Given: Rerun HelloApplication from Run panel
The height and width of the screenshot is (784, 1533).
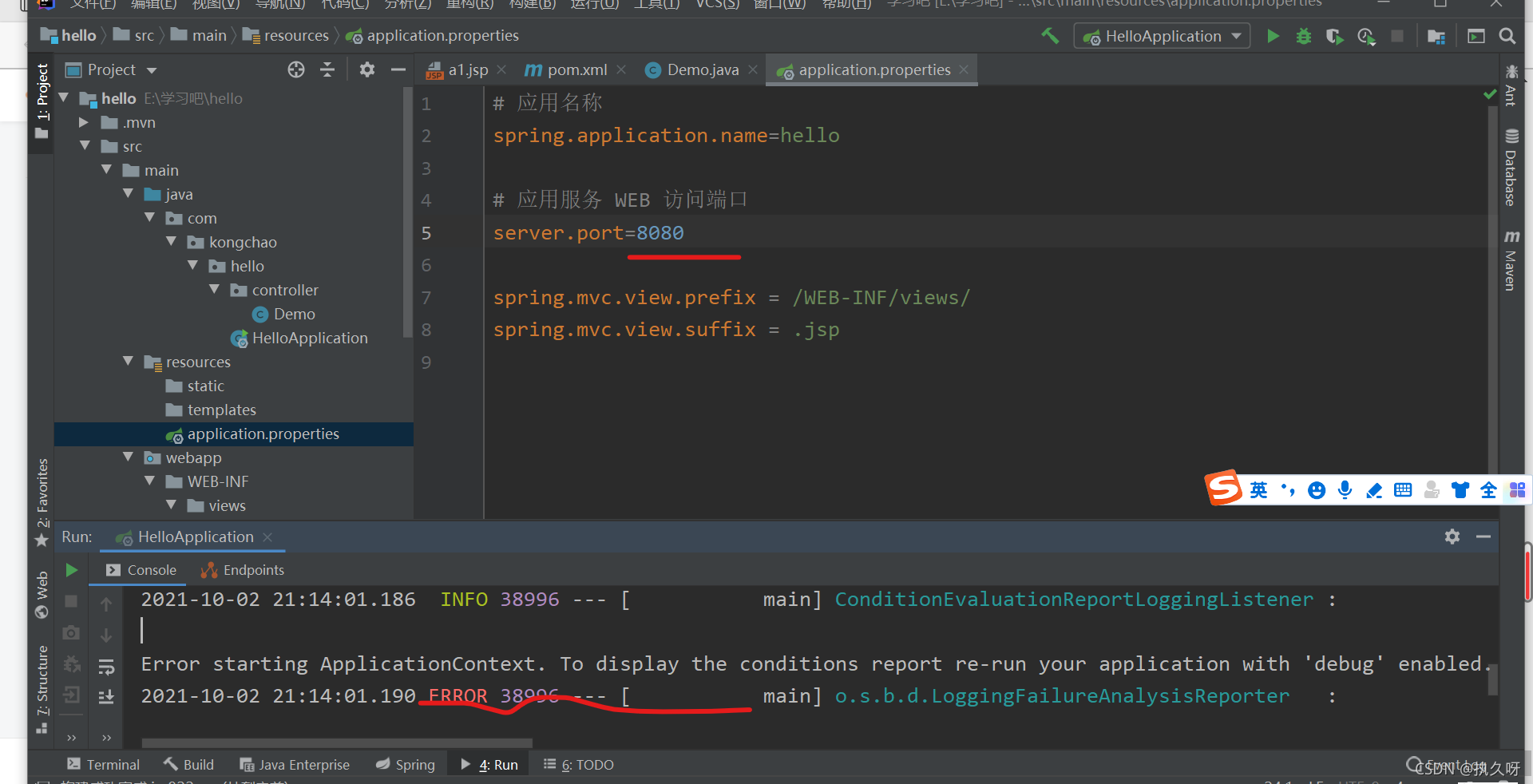Looking at the screenshot, I should [71, 570].
